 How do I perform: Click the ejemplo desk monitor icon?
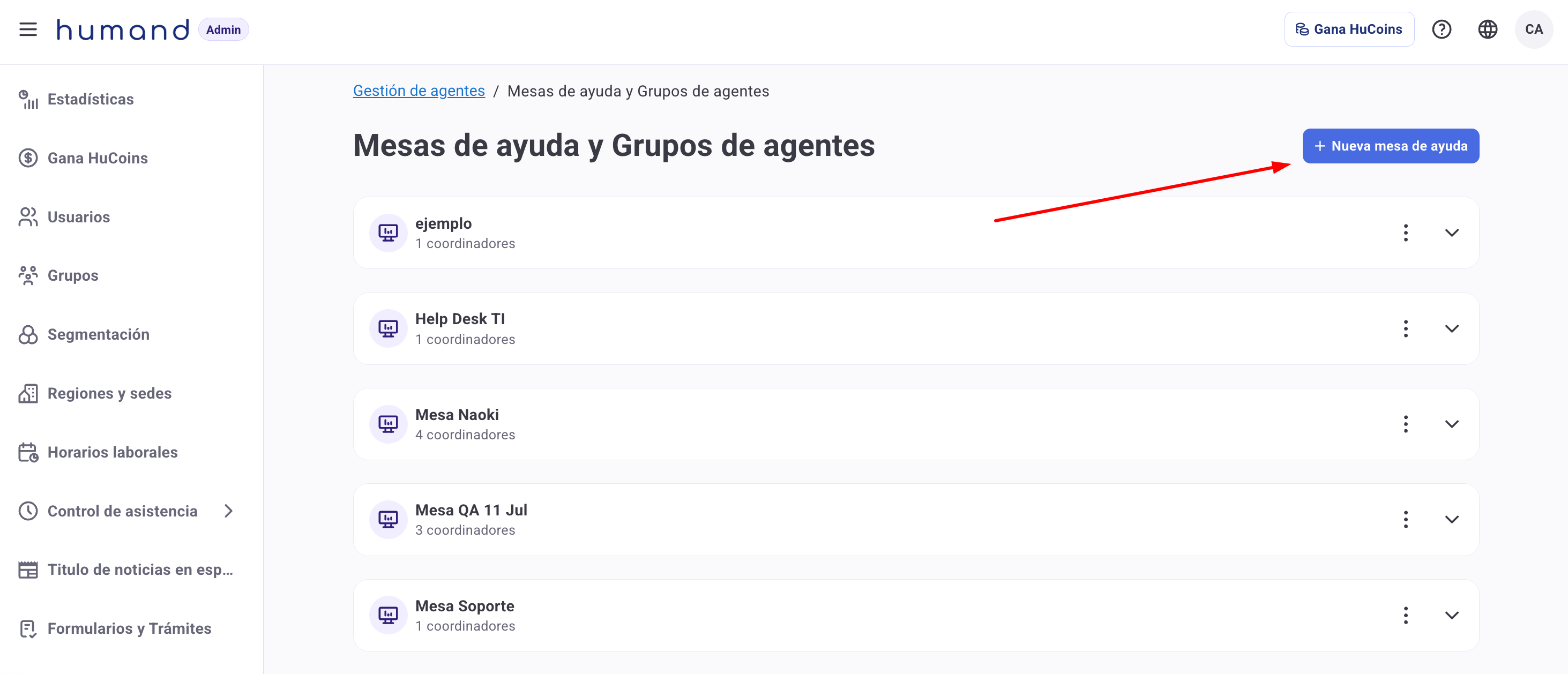pos(388,233)
